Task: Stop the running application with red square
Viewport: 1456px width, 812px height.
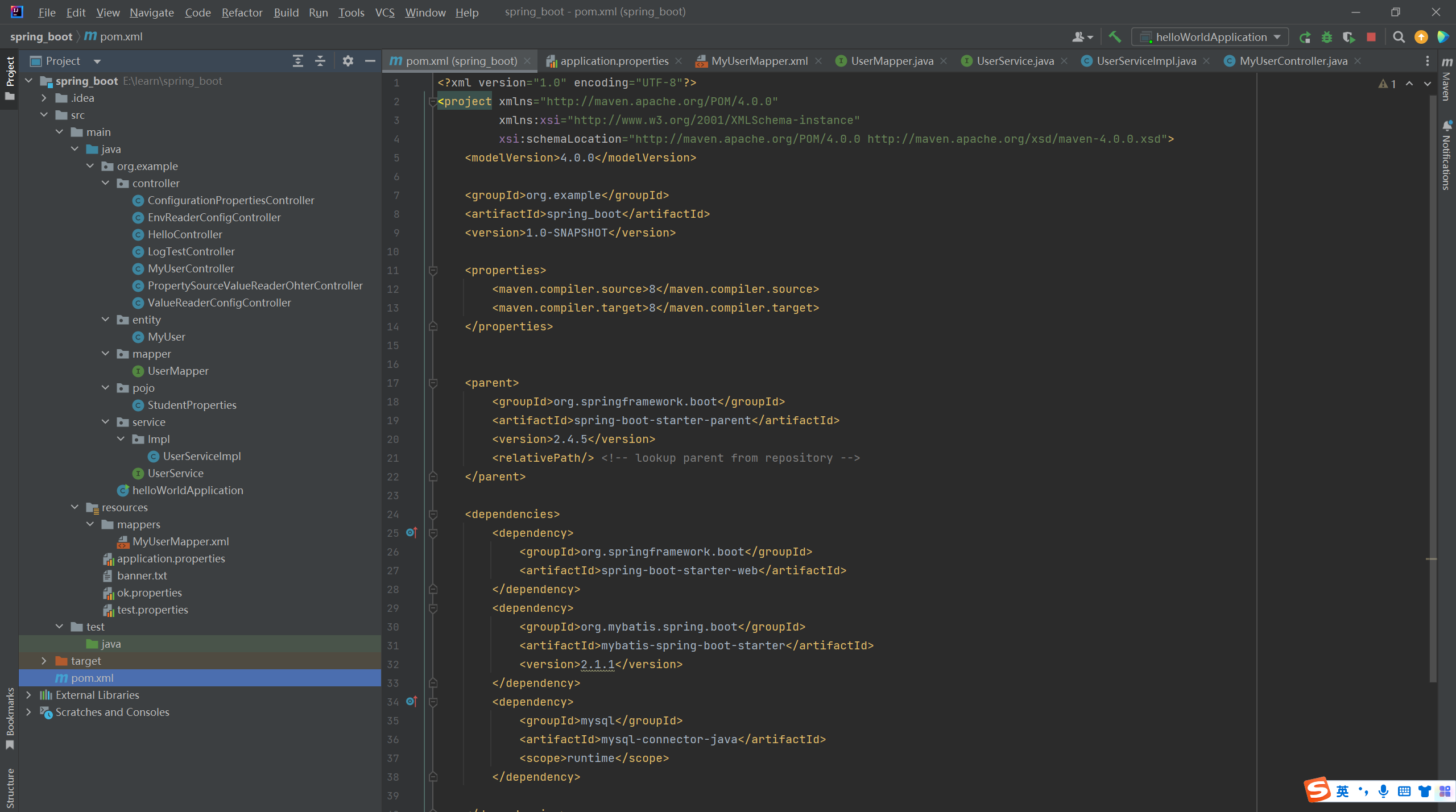Action: coord(1371,37)
